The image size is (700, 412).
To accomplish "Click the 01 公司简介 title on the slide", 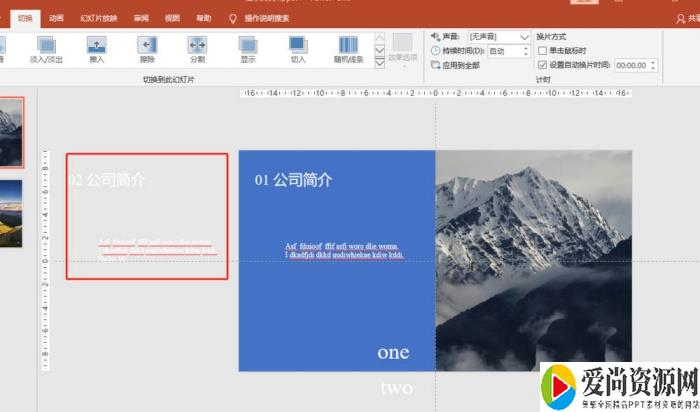I will 293,180.
